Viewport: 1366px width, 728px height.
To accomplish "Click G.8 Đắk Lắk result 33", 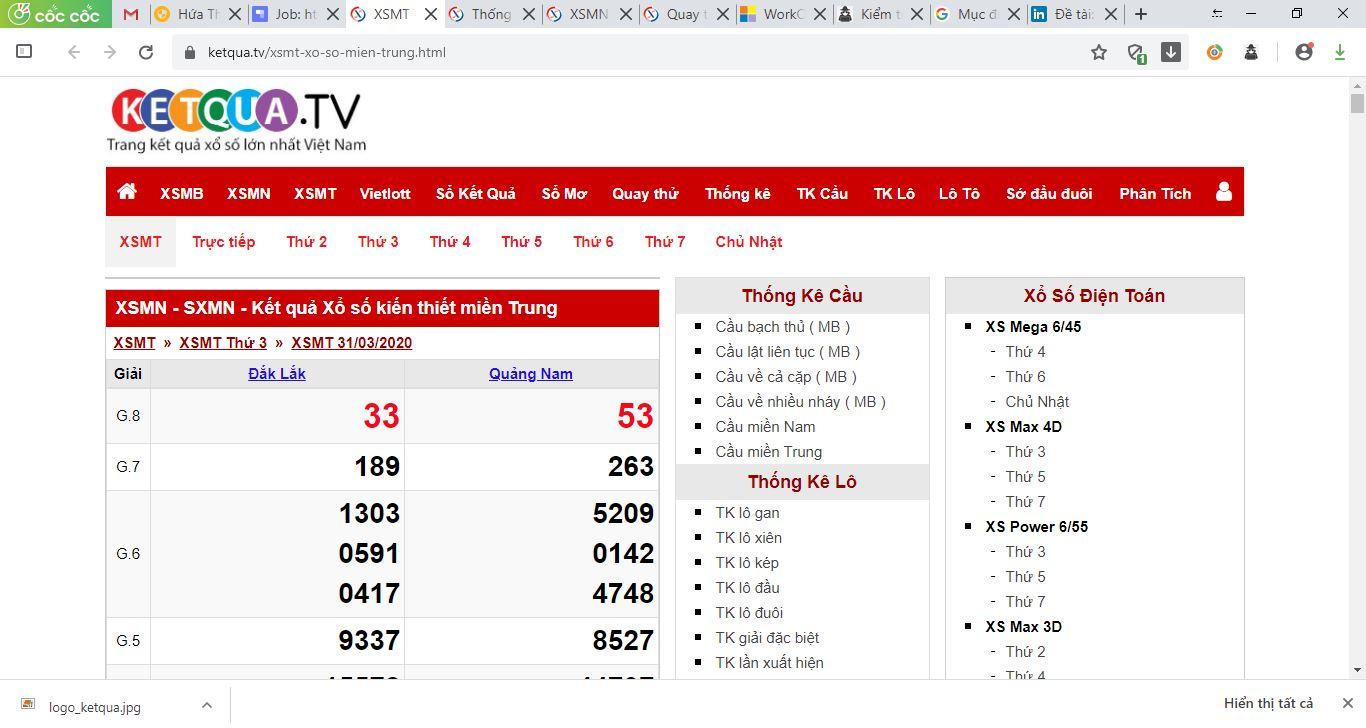I will 381,416.
